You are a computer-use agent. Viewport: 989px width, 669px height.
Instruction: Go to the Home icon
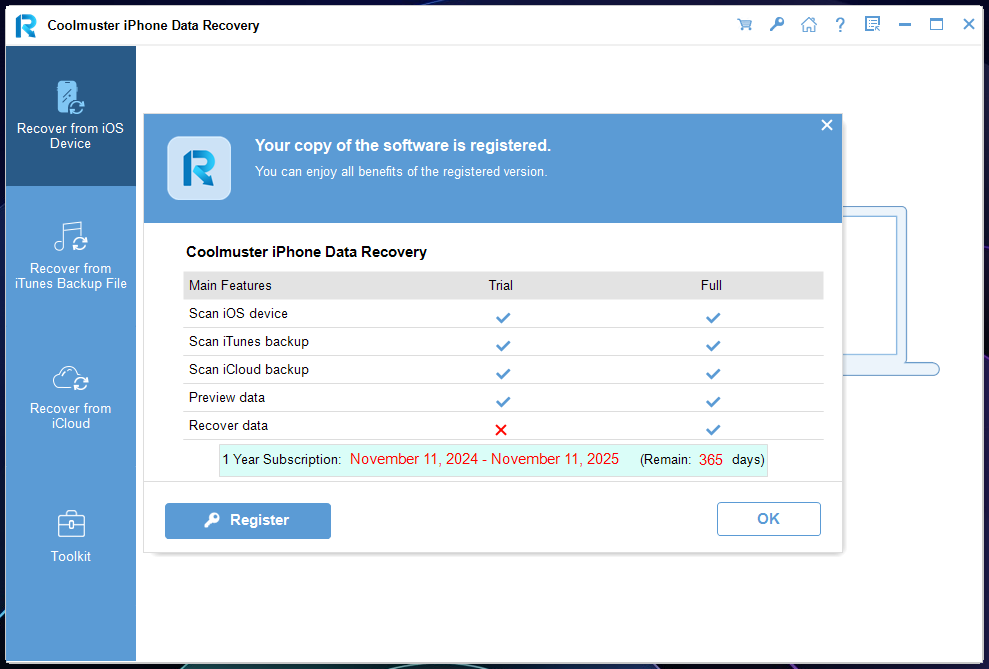(808, 25)
